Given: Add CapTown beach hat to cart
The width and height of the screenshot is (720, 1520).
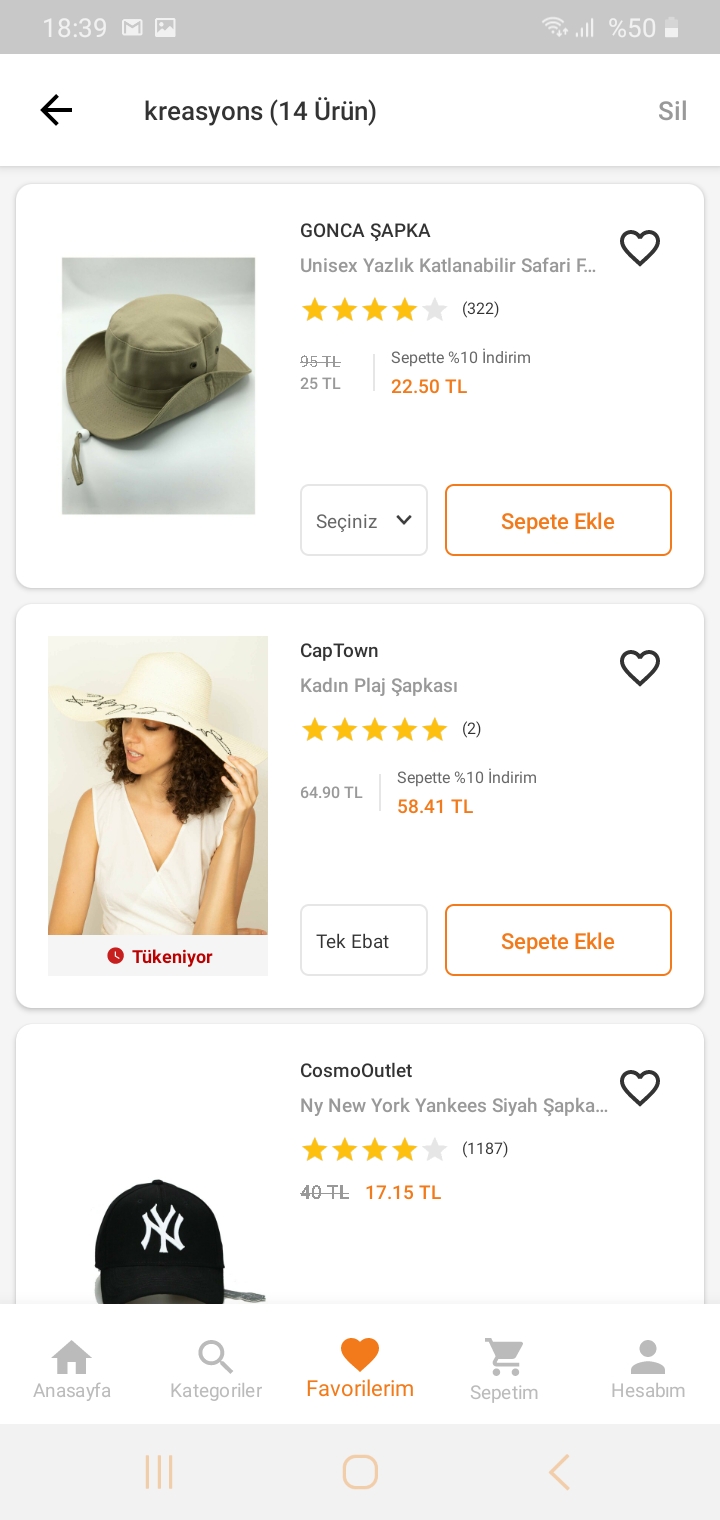Looking at the screenshot, I should click(x=558, y=940).
